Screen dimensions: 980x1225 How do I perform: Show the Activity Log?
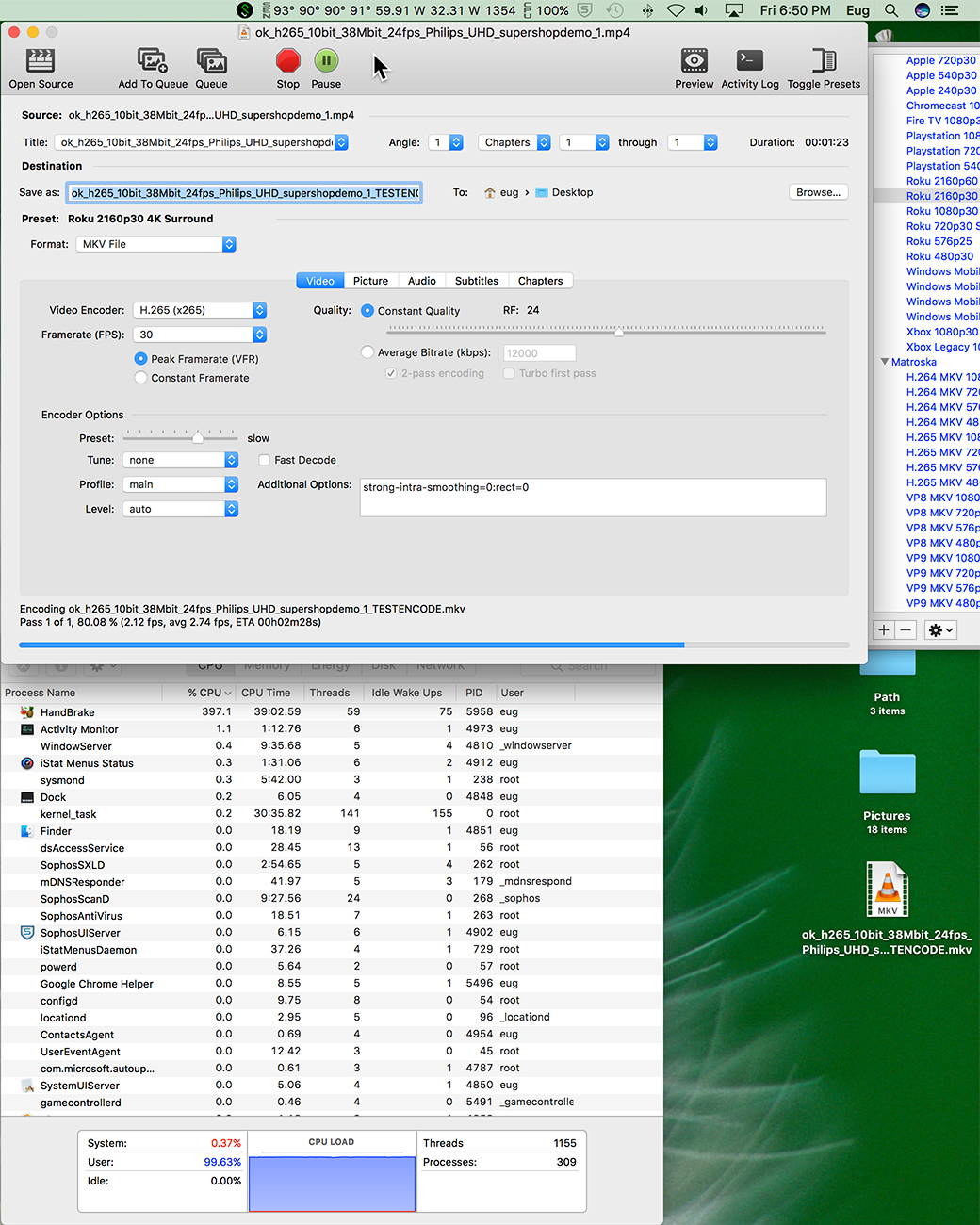[x=750, y=60]
